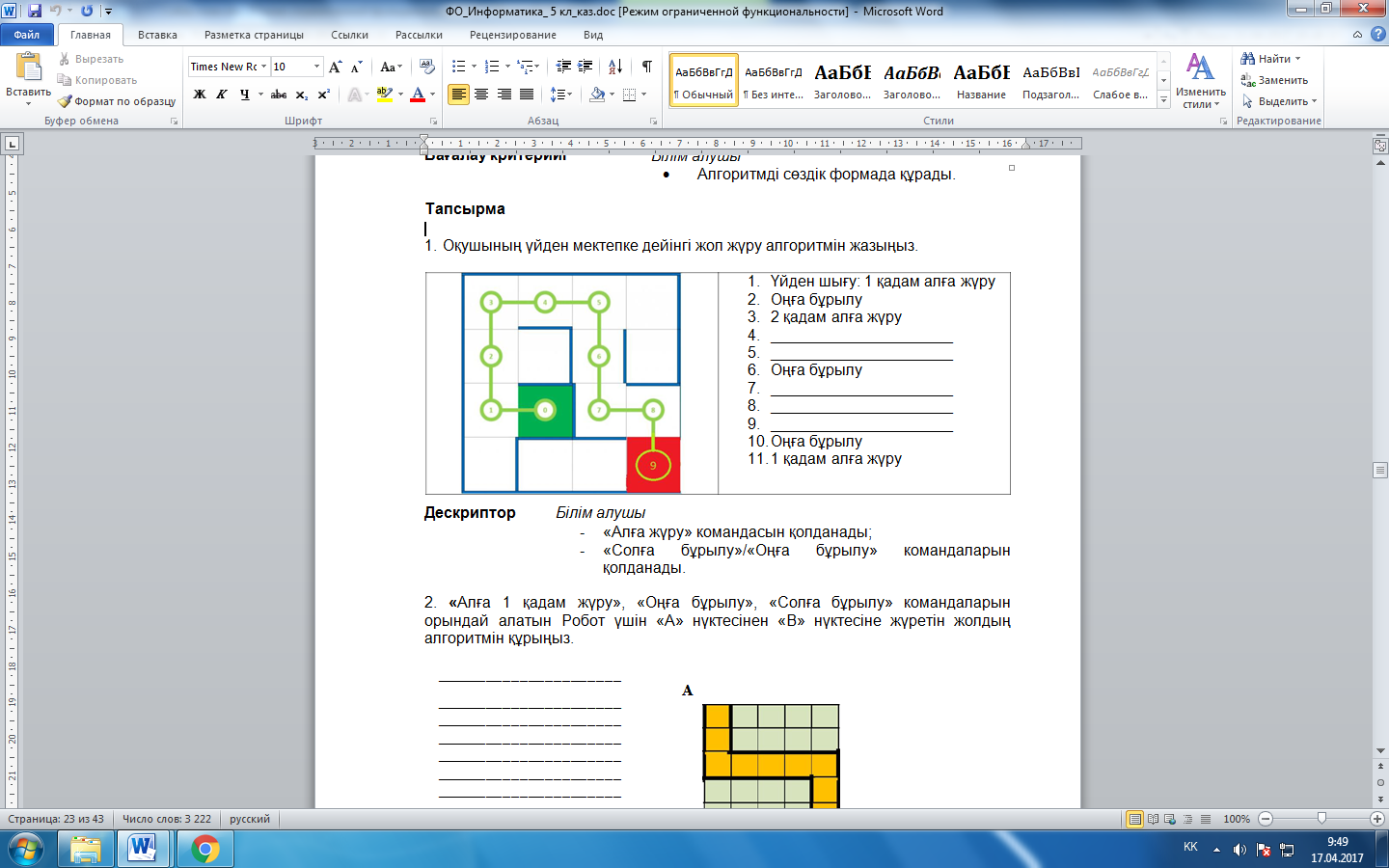
Task: Justify the paragraph text
Action: click(x=527, y=95)
